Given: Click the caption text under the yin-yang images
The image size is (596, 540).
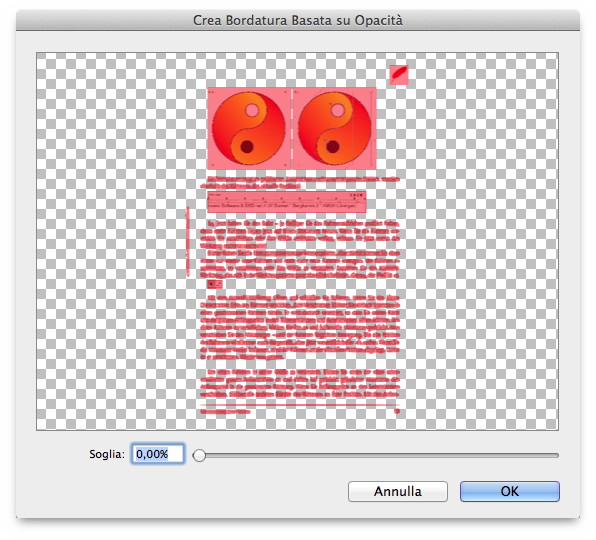Looking at the screenshot, I should point(300,182).
